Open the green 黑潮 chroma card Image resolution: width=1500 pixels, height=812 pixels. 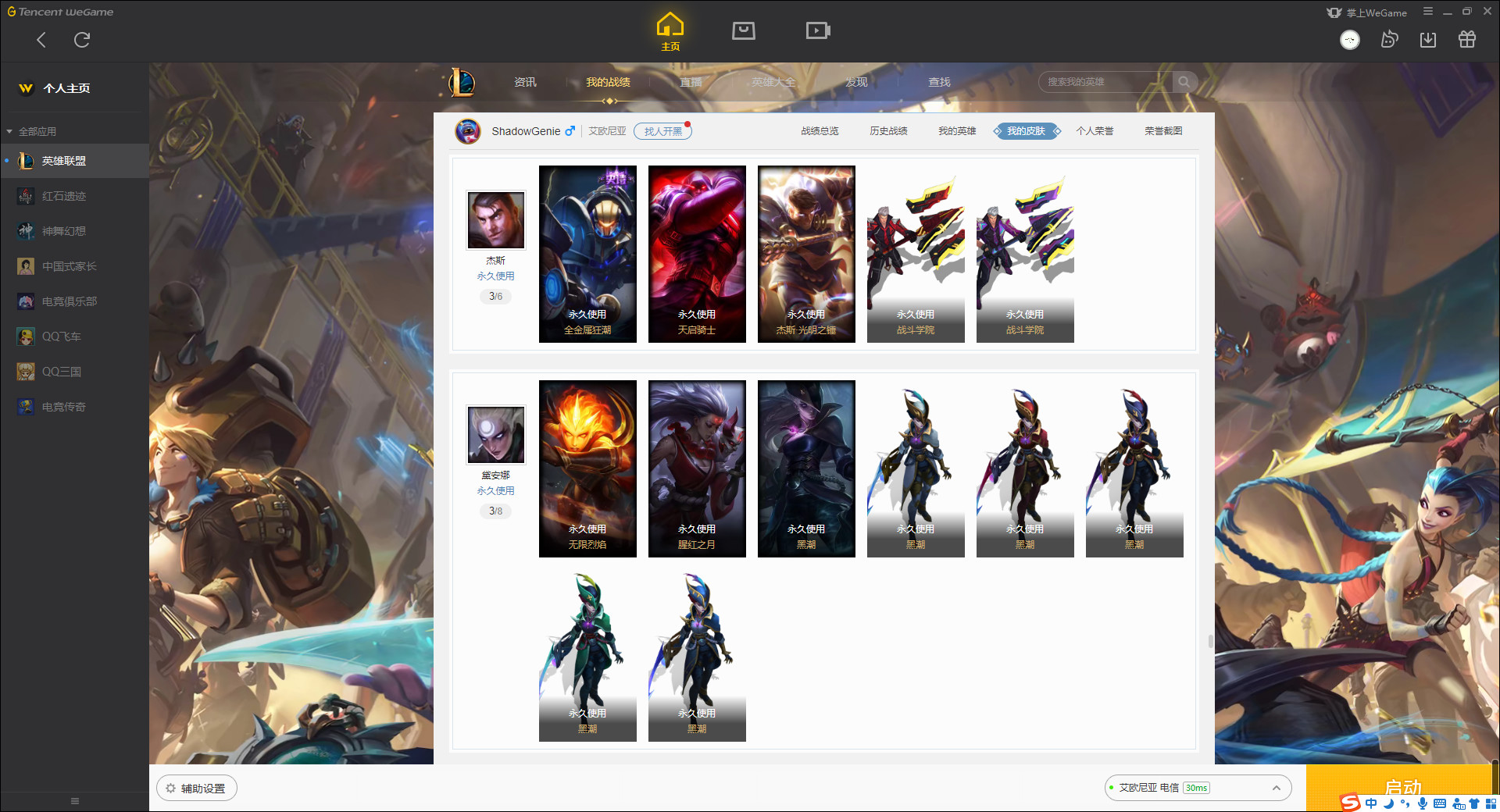coord(587,656)
